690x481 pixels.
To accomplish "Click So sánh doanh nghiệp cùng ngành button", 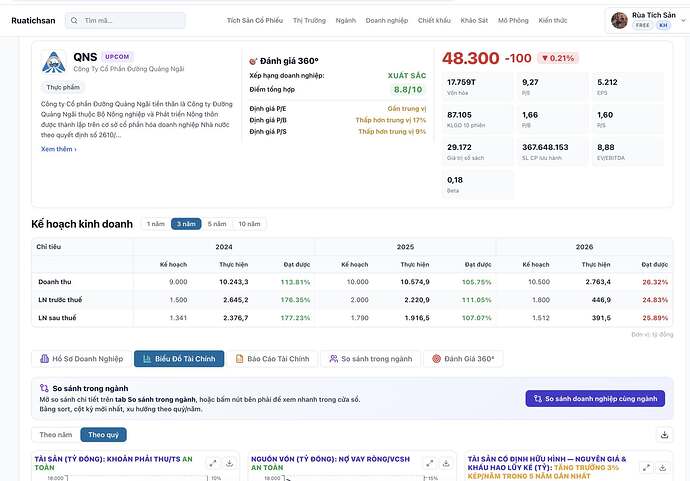I will point(595,399).
